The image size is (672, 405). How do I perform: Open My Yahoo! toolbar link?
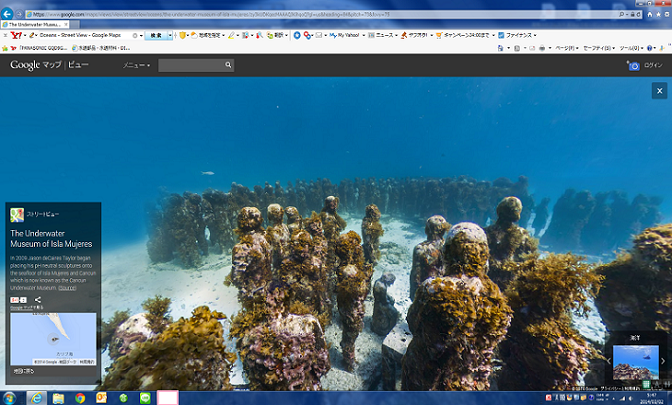coord(345,35)
